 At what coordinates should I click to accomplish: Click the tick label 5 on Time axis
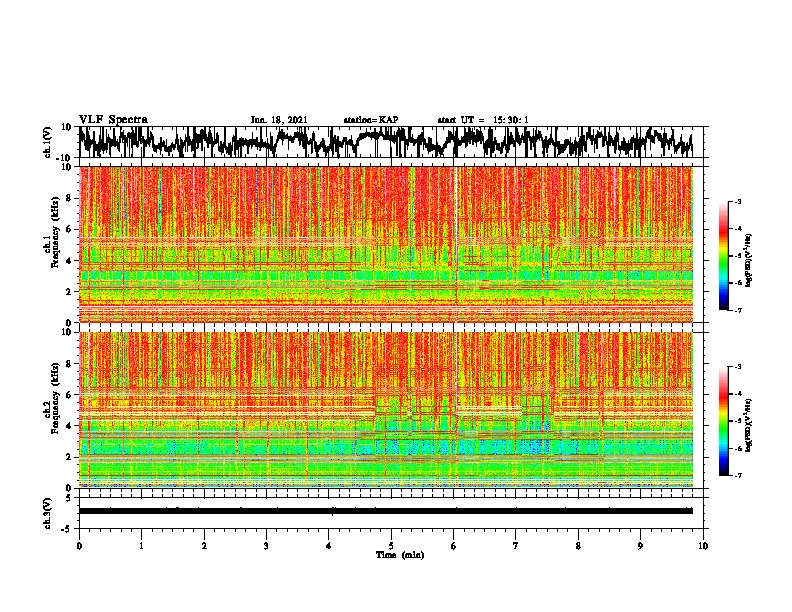point(391,546)
